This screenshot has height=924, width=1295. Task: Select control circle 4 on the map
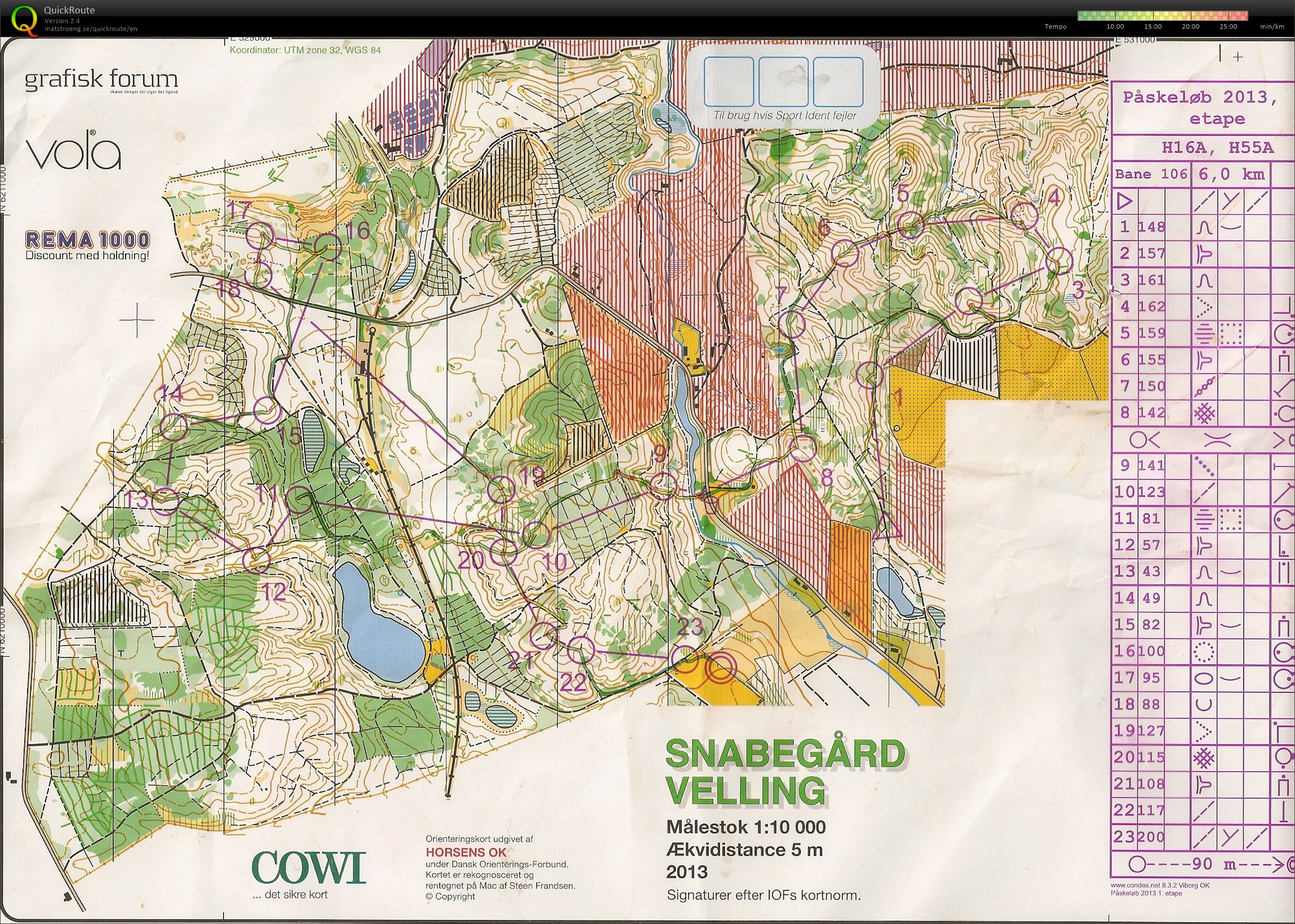point(1025,215)
